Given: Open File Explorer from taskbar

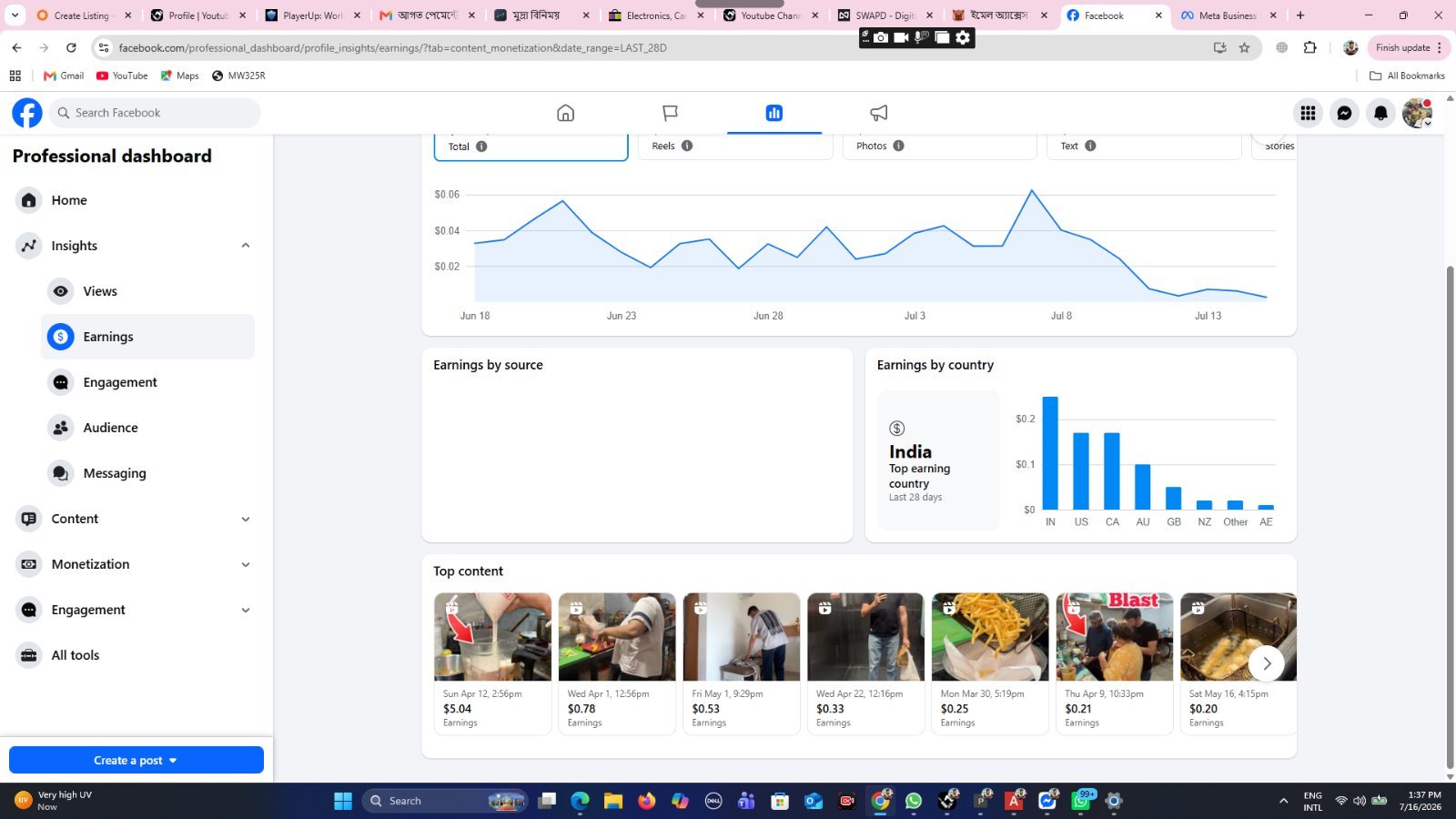Looking at the screenshot, I should 613,801.
